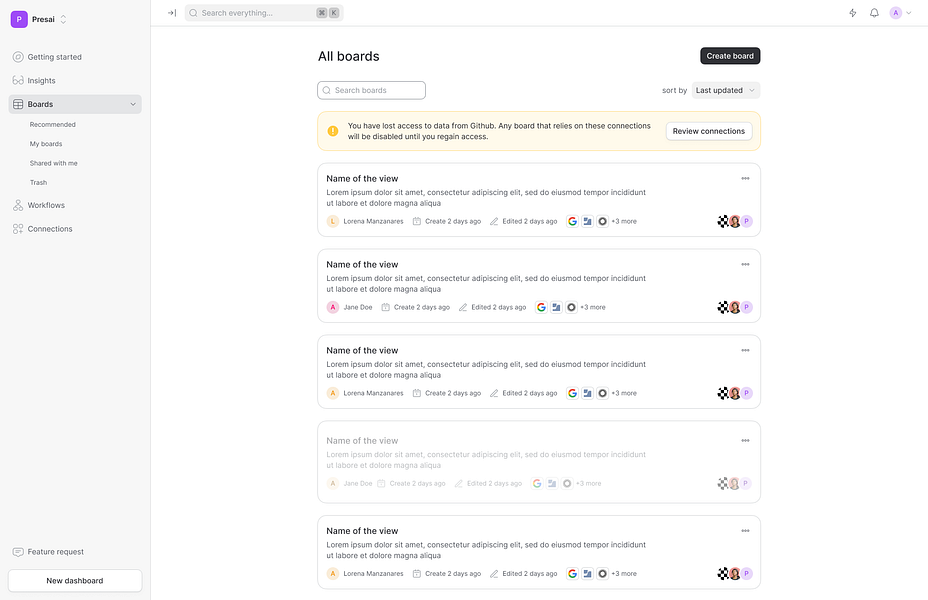Click the Create board button

tap(729, 55)
